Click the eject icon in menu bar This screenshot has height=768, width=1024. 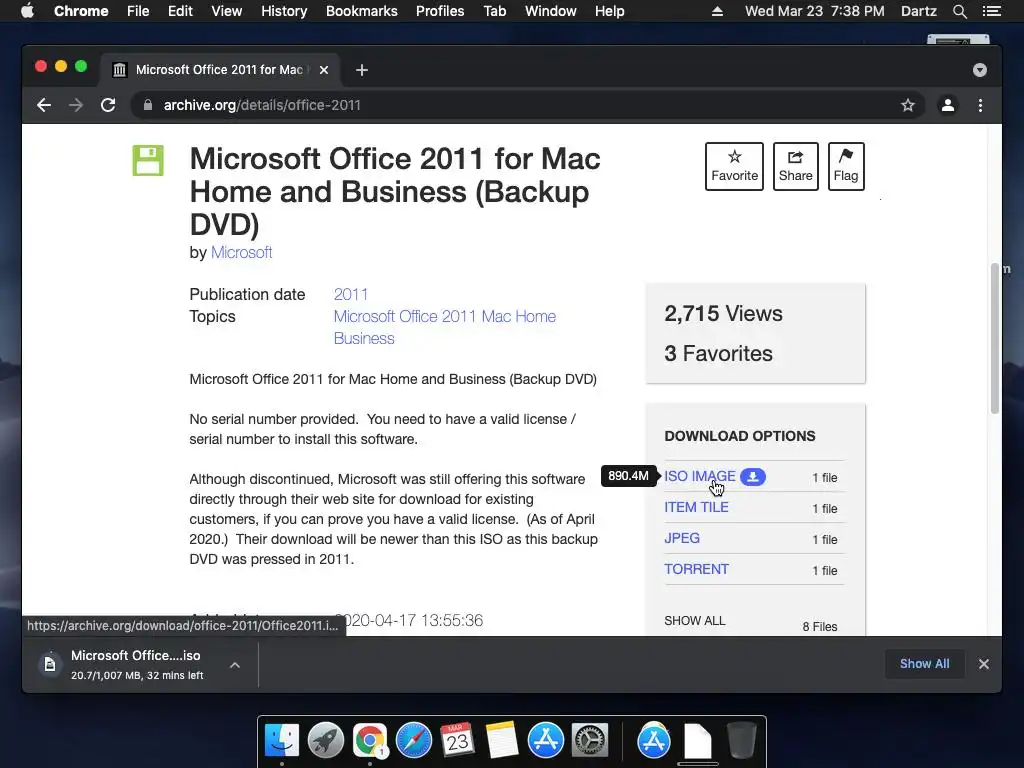(x=717, y=11)
